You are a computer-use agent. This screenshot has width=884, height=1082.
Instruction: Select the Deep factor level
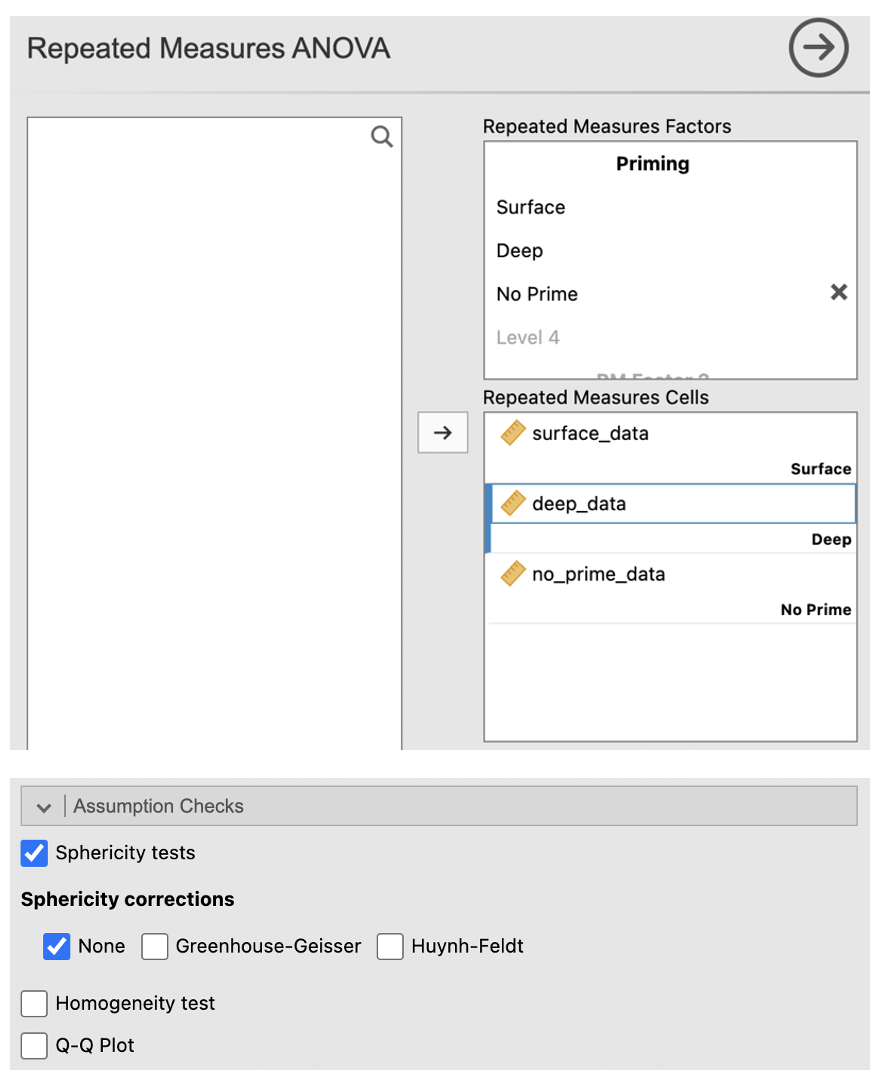pyautogui.click(x=520, y=250)
